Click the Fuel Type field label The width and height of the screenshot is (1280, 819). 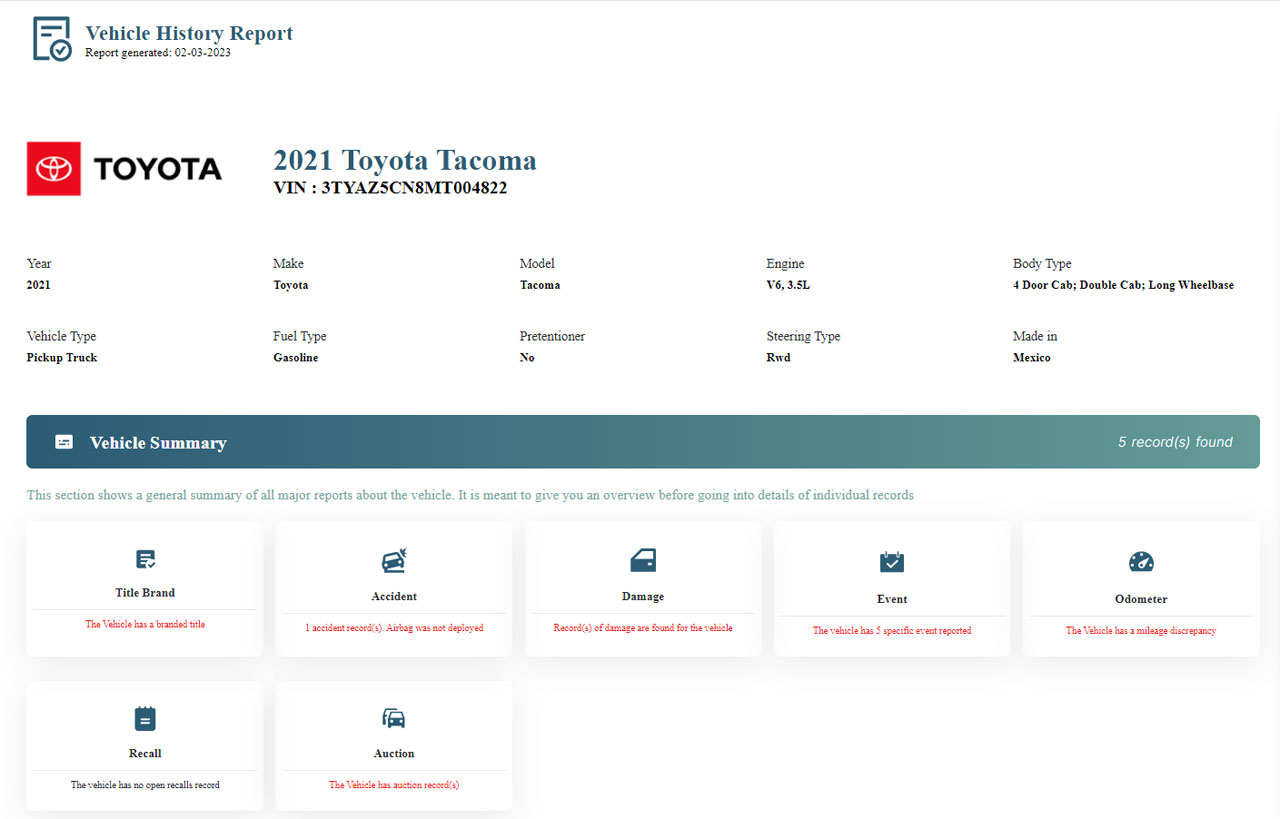300,337
